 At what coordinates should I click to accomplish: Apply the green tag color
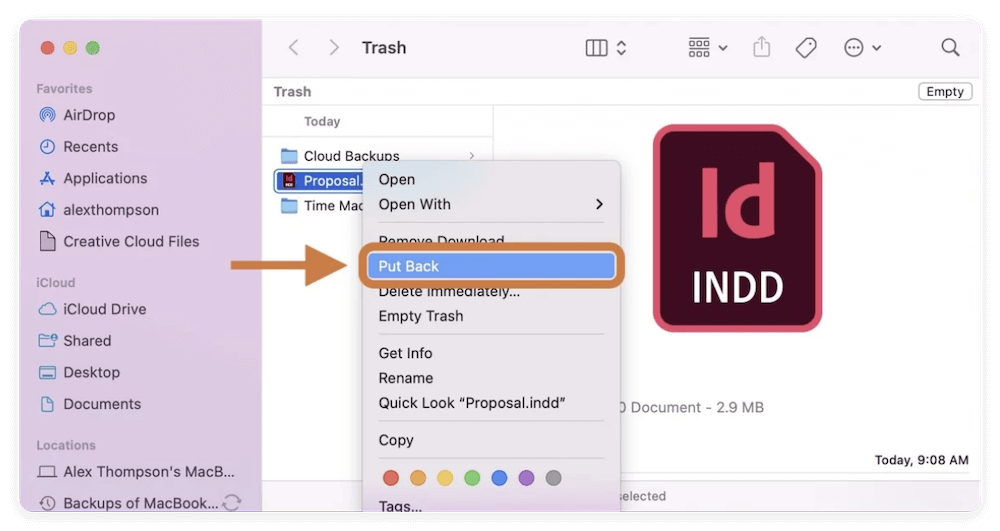(472, 477)
